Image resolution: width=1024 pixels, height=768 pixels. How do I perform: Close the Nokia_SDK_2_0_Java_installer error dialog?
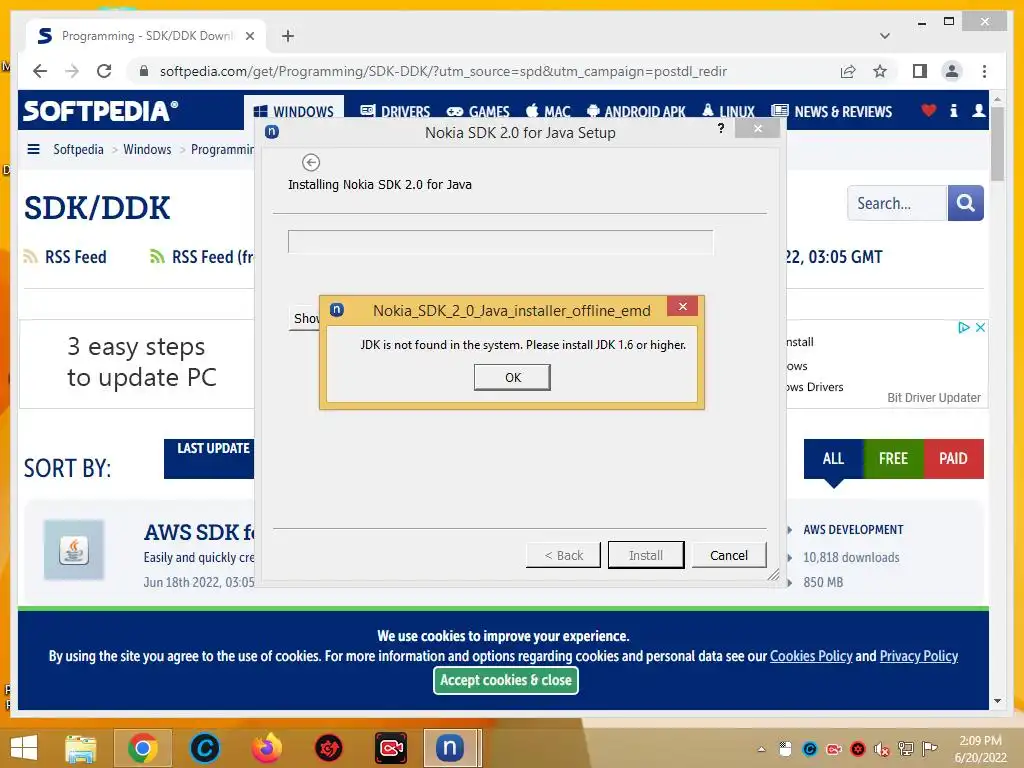click(x=682, y=306)
